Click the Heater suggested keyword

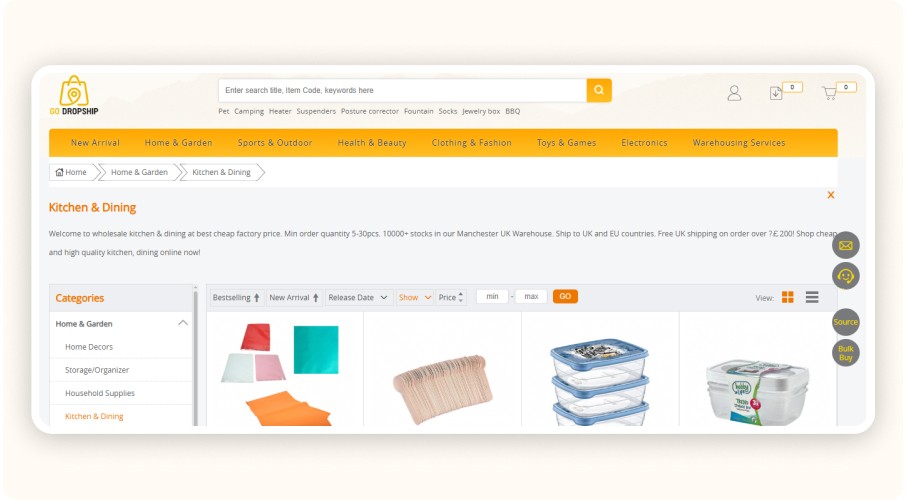tap(280, 111)
